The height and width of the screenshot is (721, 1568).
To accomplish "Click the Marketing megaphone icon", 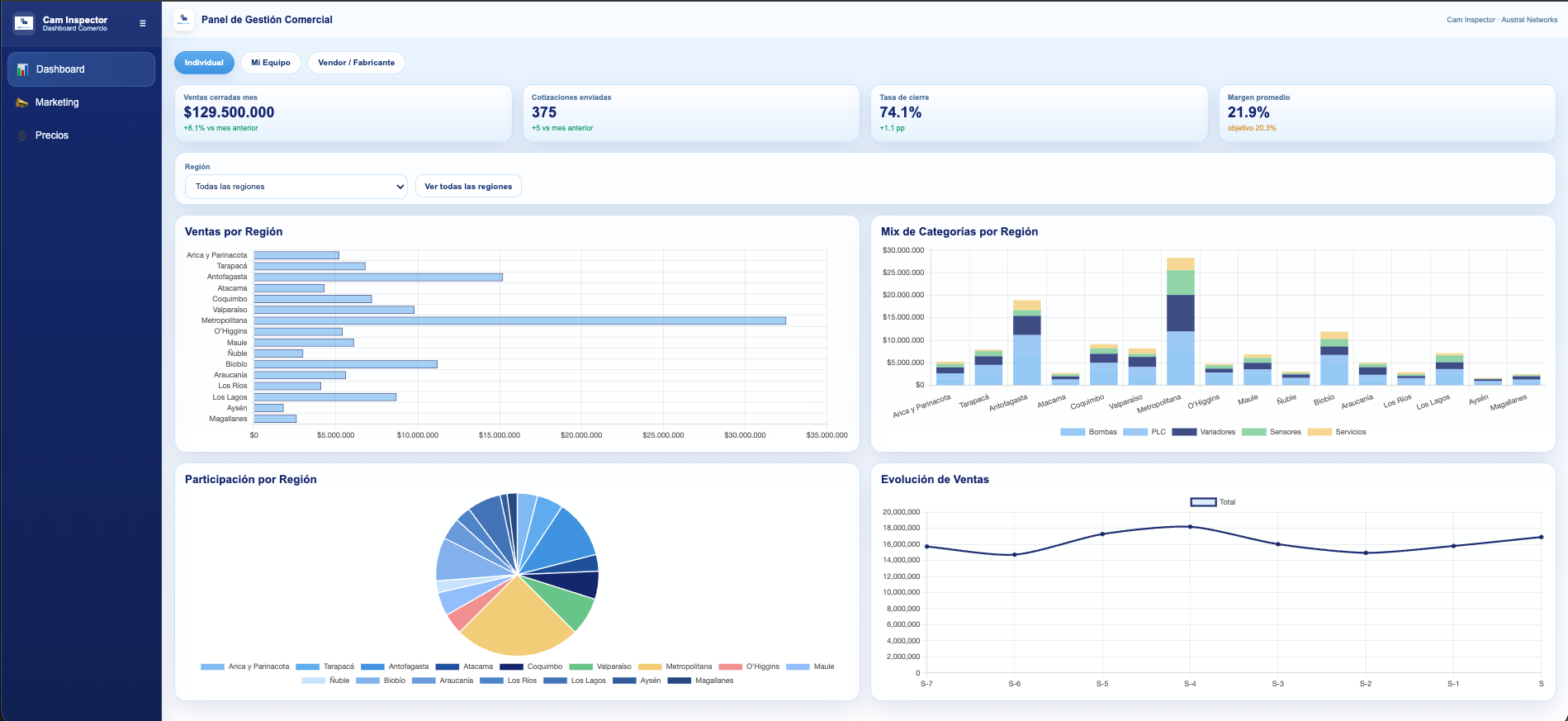I will coord(21,102).
